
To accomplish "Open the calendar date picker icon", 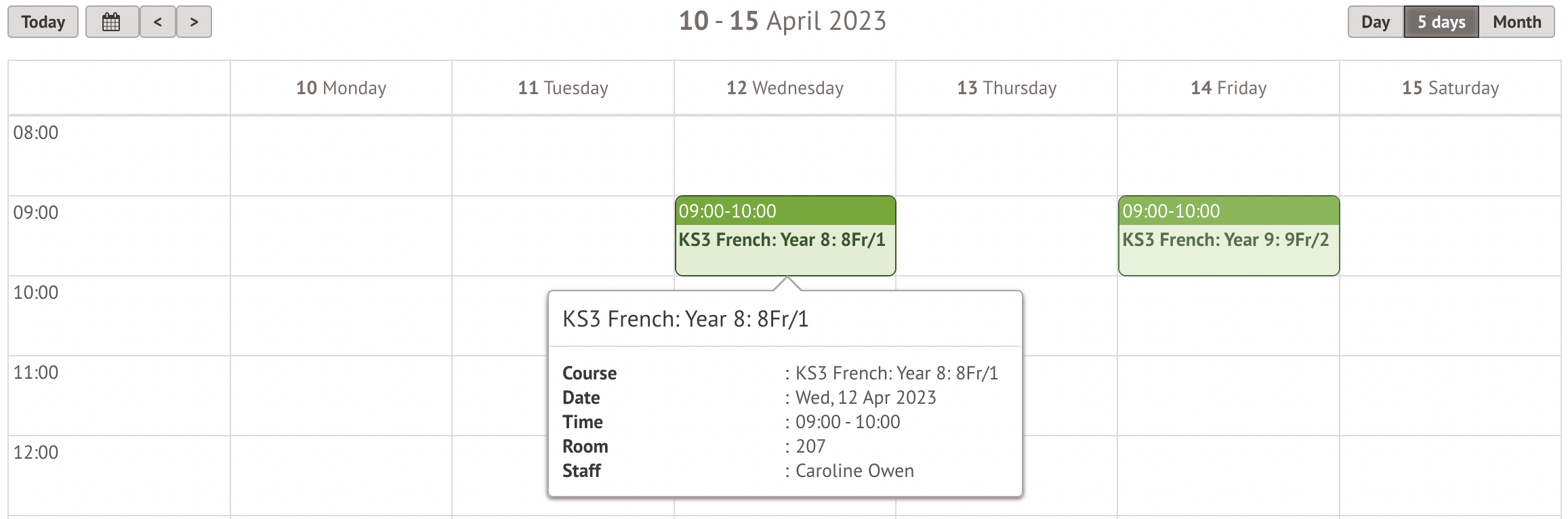I will [x=112, y=22].
